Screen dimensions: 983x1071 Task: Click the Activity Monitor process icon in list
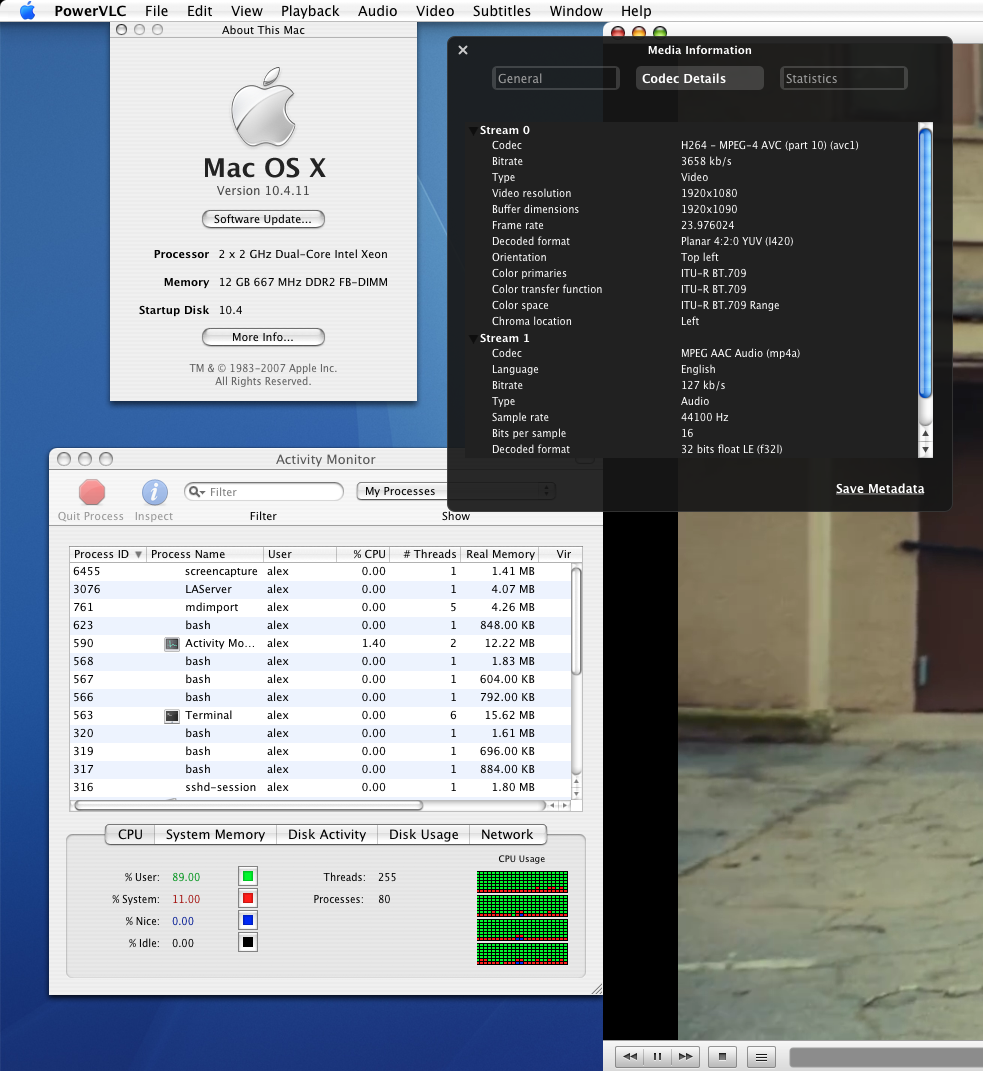click(x=172, y=643)
